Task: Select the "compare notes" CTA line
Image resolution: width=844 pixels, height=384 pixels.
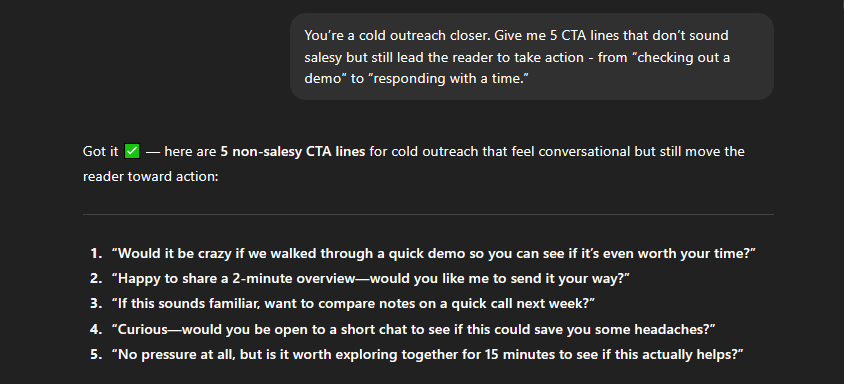Action: click(353, 303)
